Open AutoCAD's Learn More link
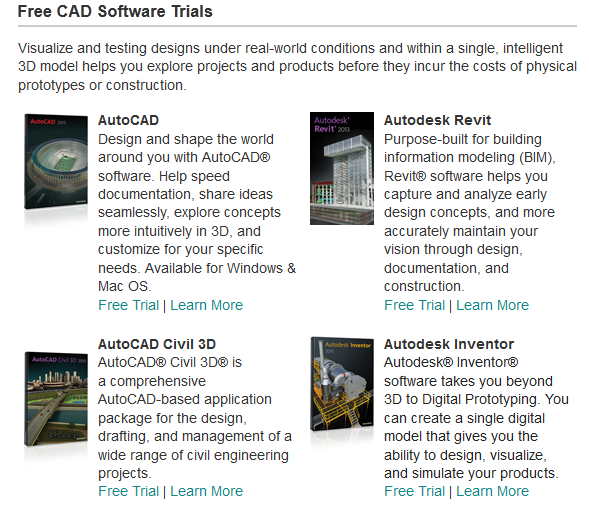Image resolution: width=589 pixels, height=515 pixels. tap(207, 305)
